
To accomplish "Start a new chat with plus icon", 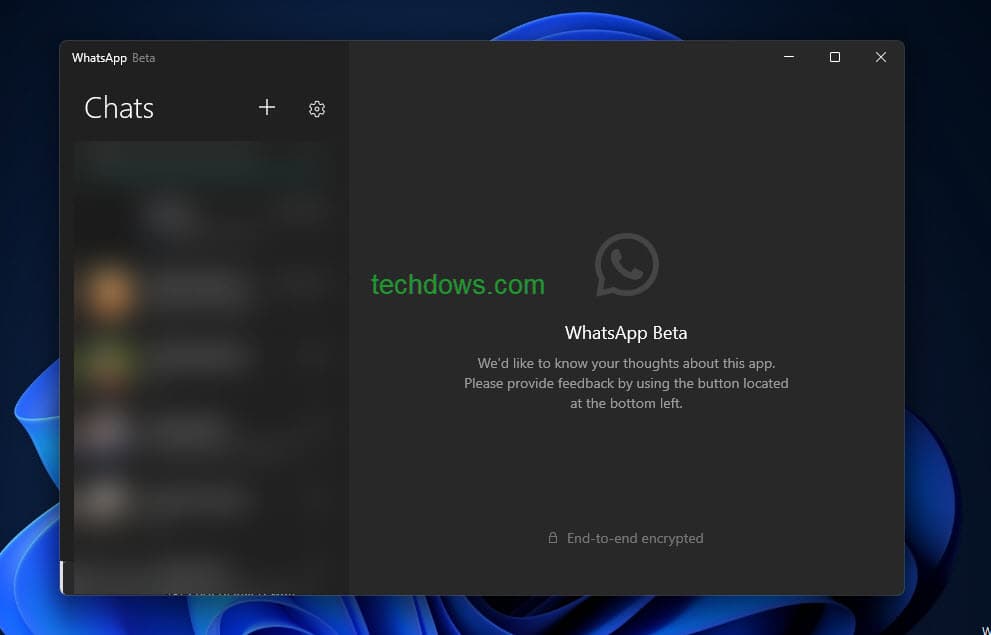I will [267, 107].
